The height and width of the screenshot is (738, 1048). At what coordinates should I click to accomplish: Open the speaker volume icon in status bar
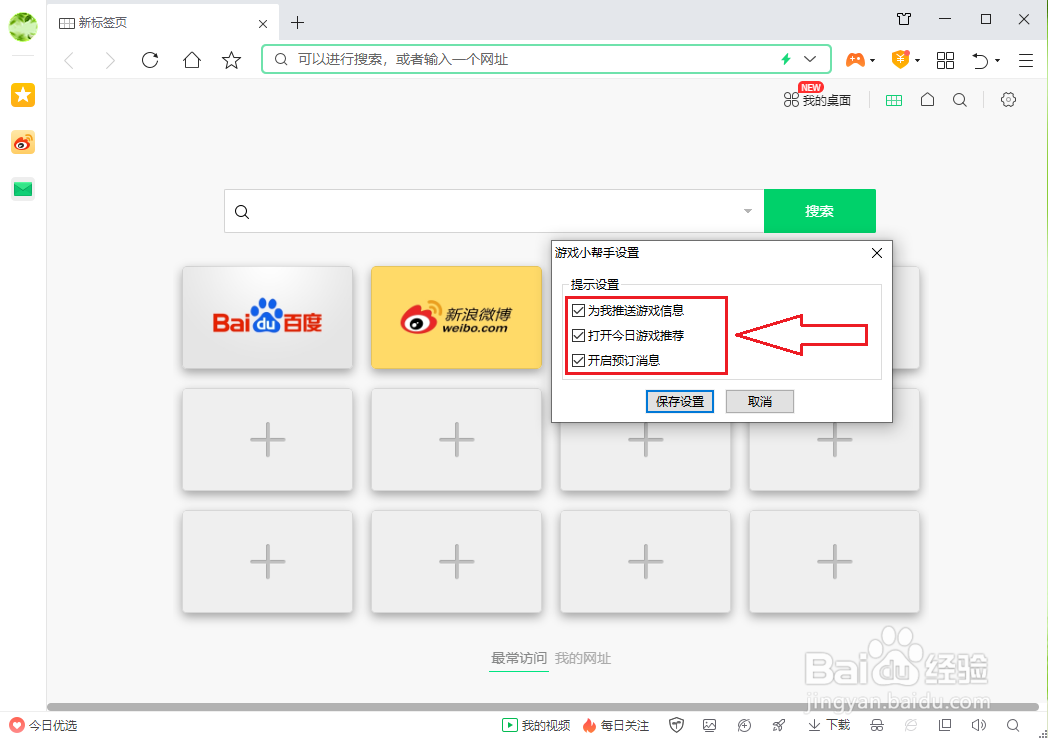click(979, 725)
